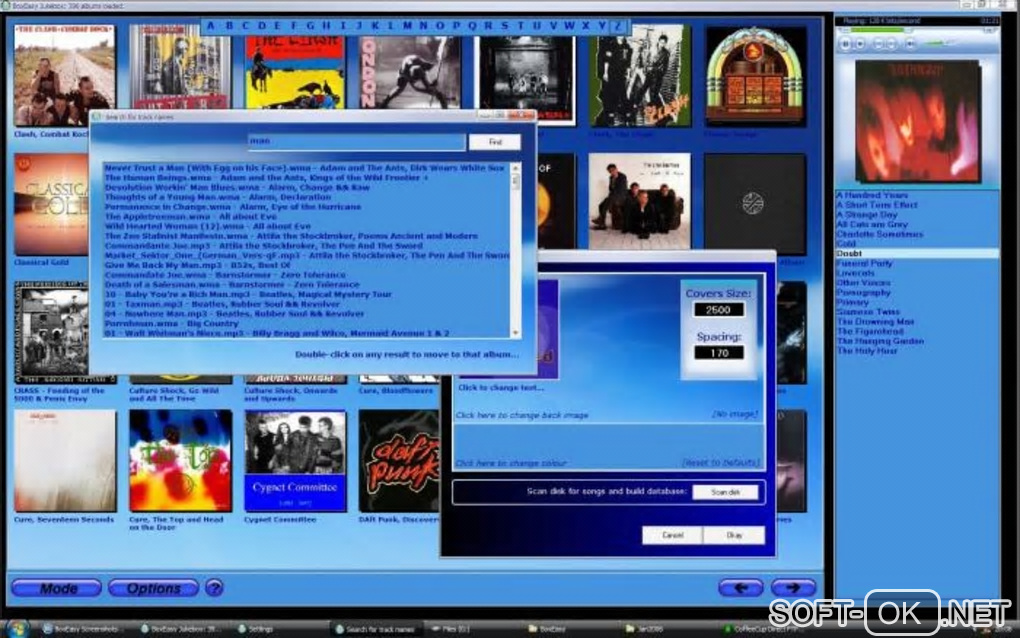Click '[Reset to Defaults]' in settings dialog

[720, 462]
